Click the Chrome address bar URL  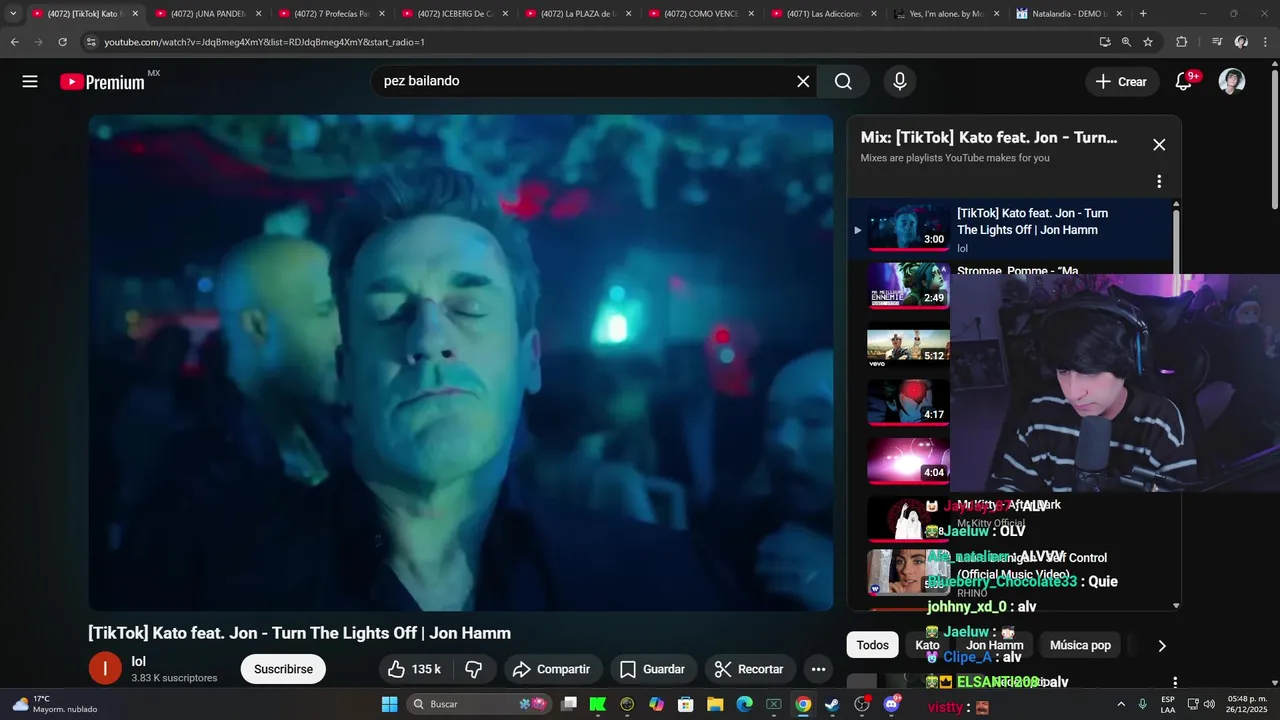tap(264, 42)
